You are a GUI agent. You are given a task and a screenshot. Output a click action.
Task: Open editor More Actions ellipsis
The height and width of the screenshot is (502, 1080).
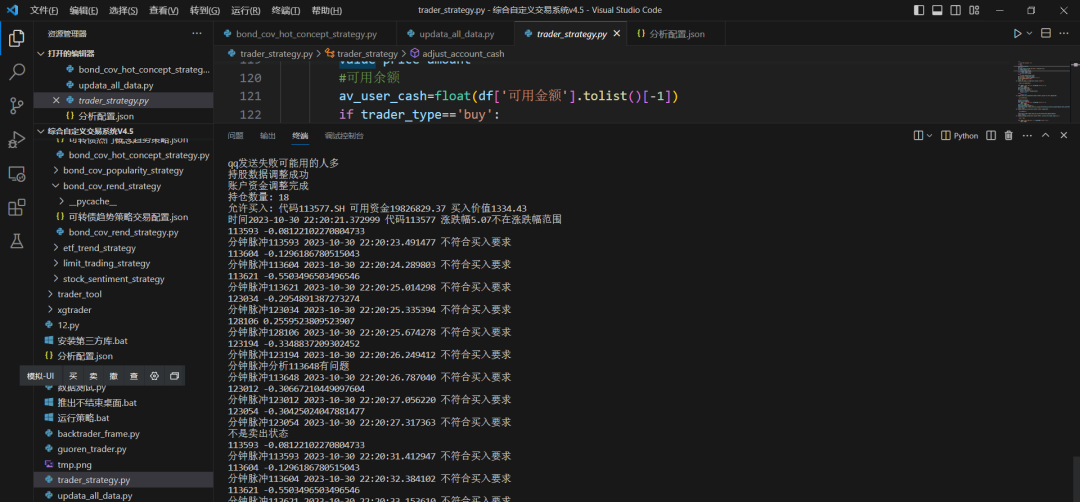click(x=1064, y=34)
